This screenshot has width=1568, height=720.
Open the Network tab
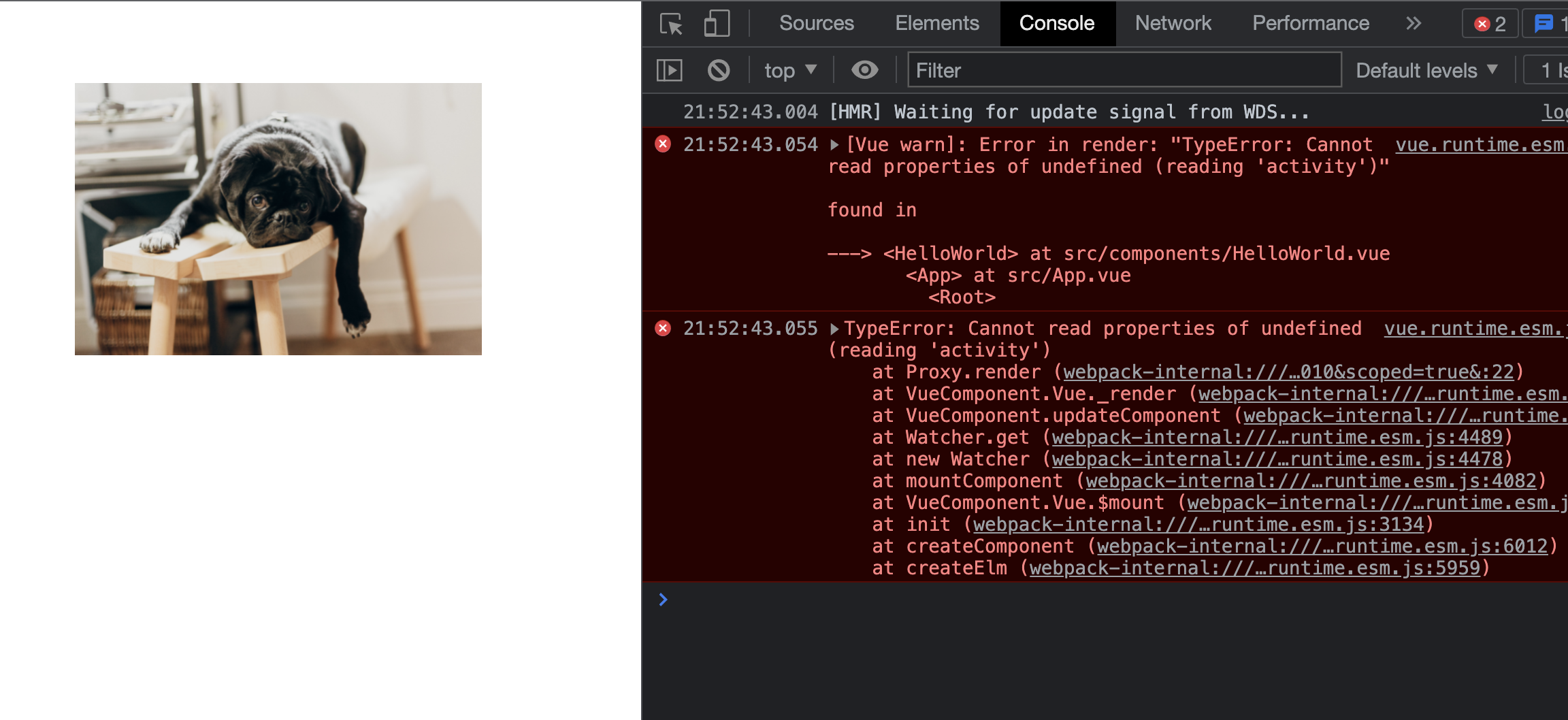point(1173,24)
